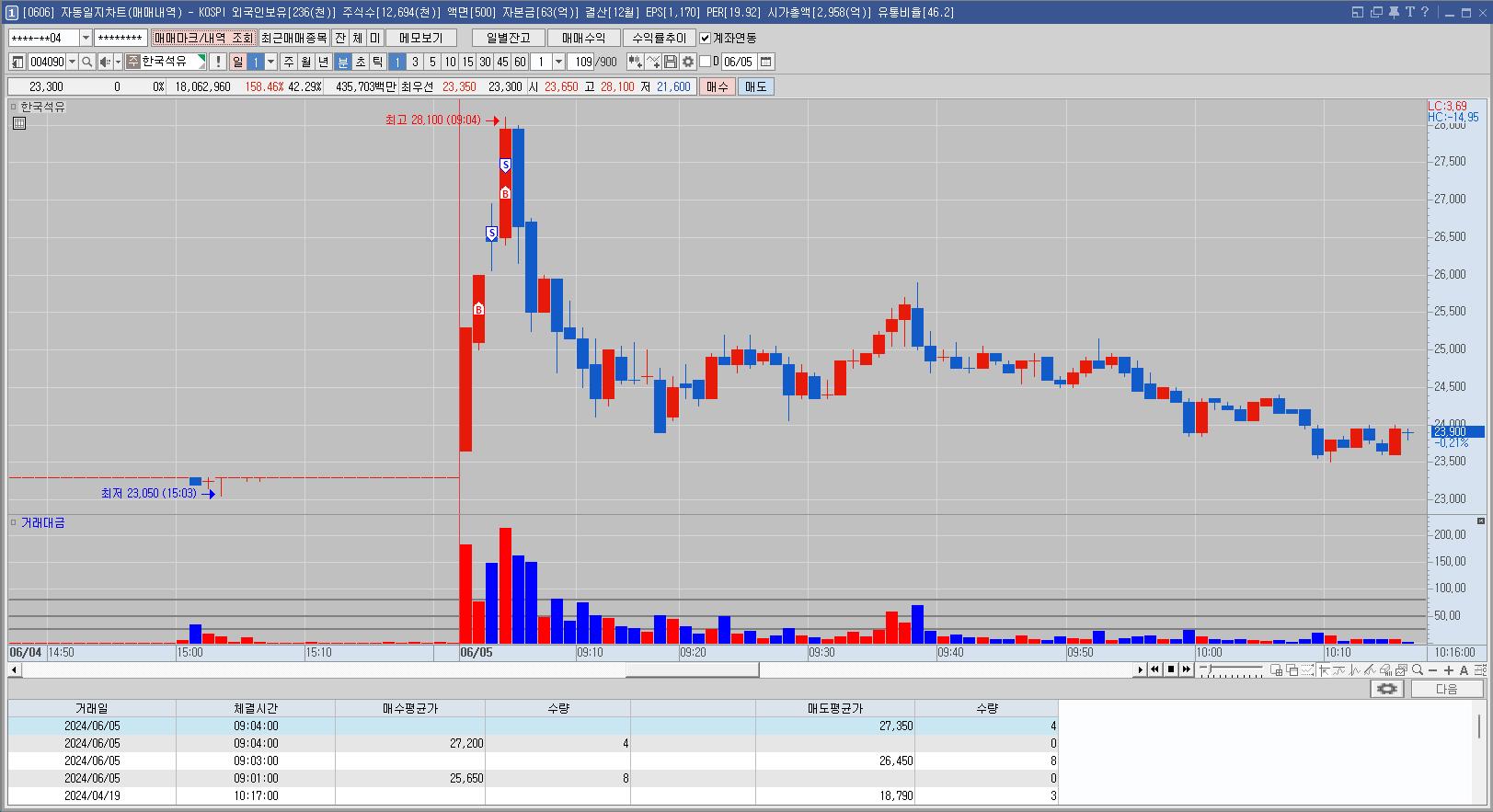Image resolution: width=1493 pixels, height=812 pixels.
Task: Select the 미 tab button
Action: click(x=375, y=38)
